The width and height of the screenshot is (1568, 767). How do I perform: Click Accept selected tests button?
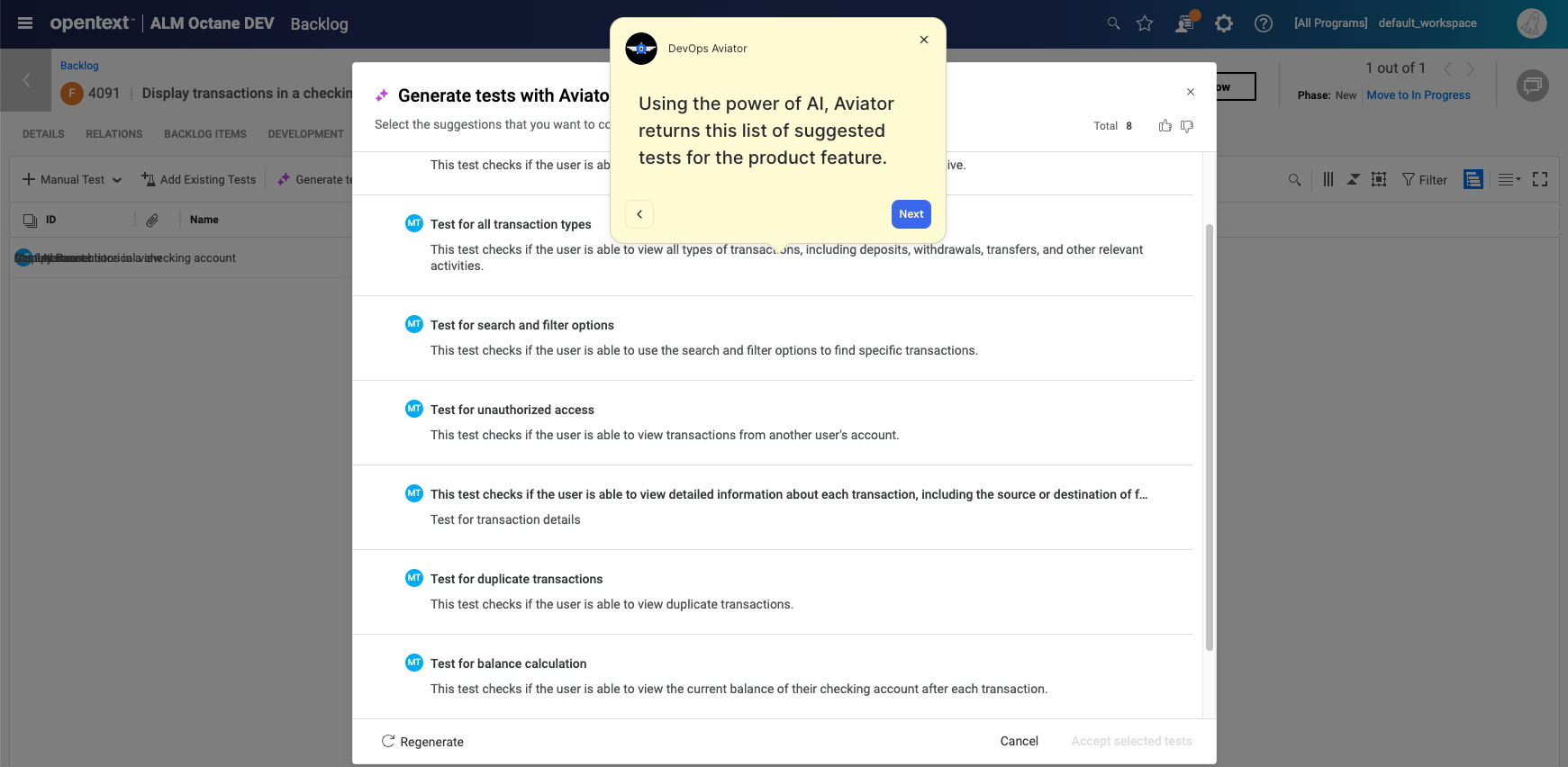[x=1131, y=741]
